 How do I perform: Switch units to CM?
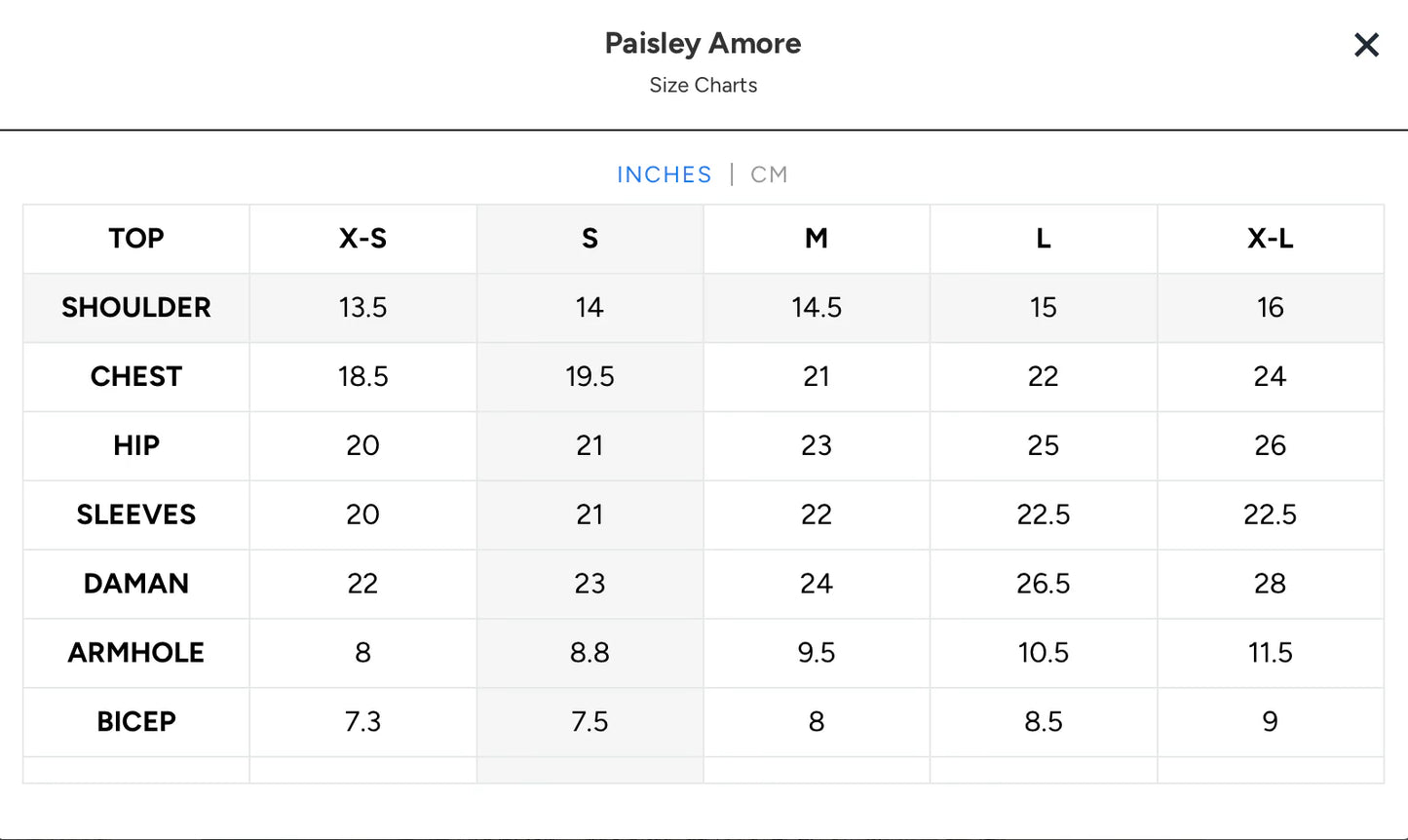pos(769,174)
